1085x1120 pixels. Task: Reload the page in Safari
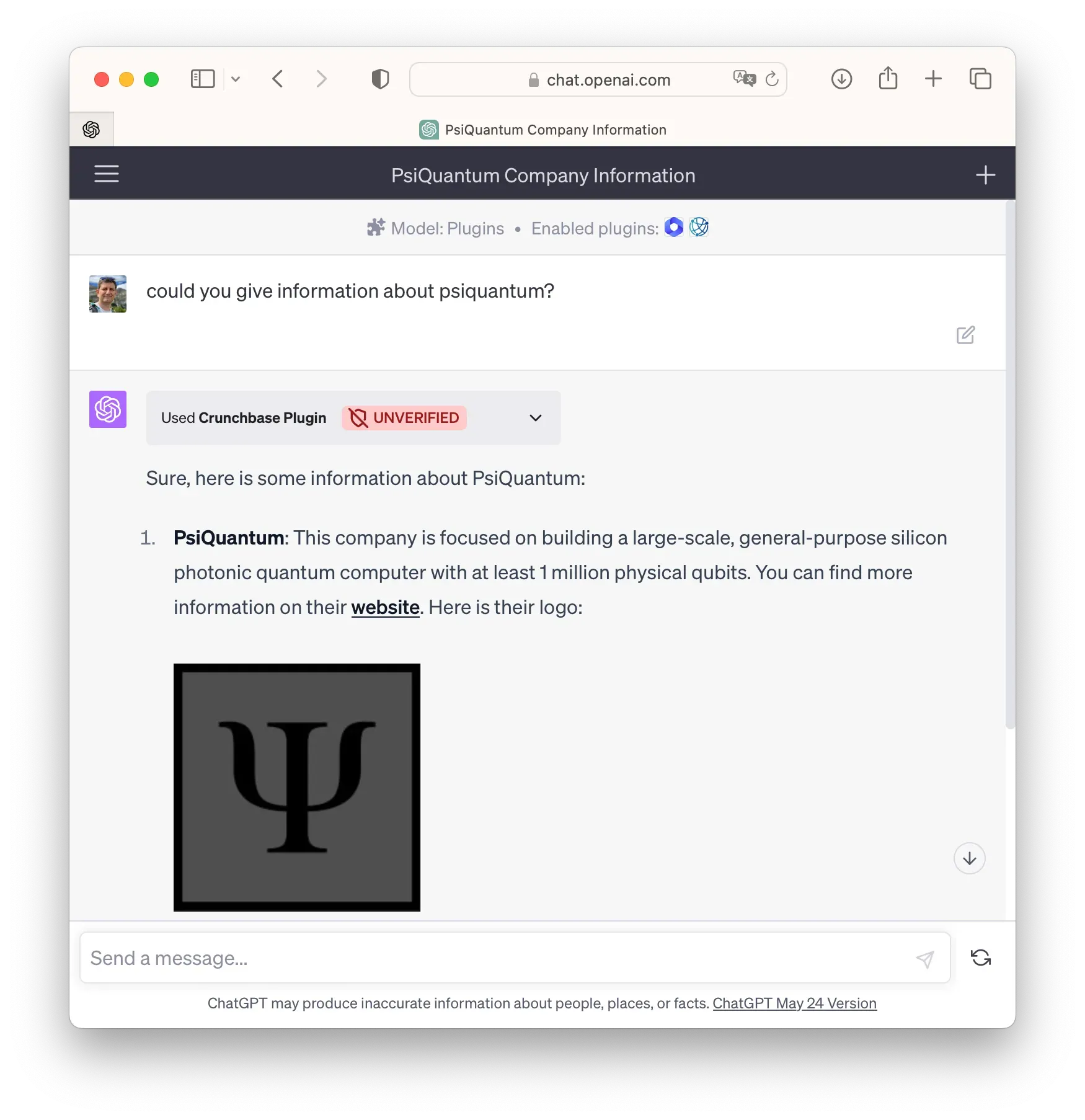pyautogui.click(x=772, y=79)
